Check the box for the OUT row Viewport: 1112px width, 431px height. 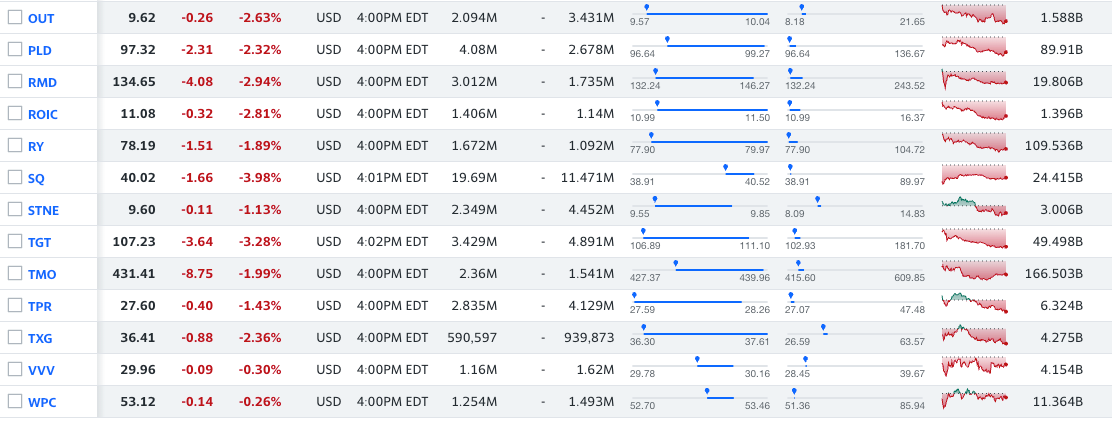(15, 17)
